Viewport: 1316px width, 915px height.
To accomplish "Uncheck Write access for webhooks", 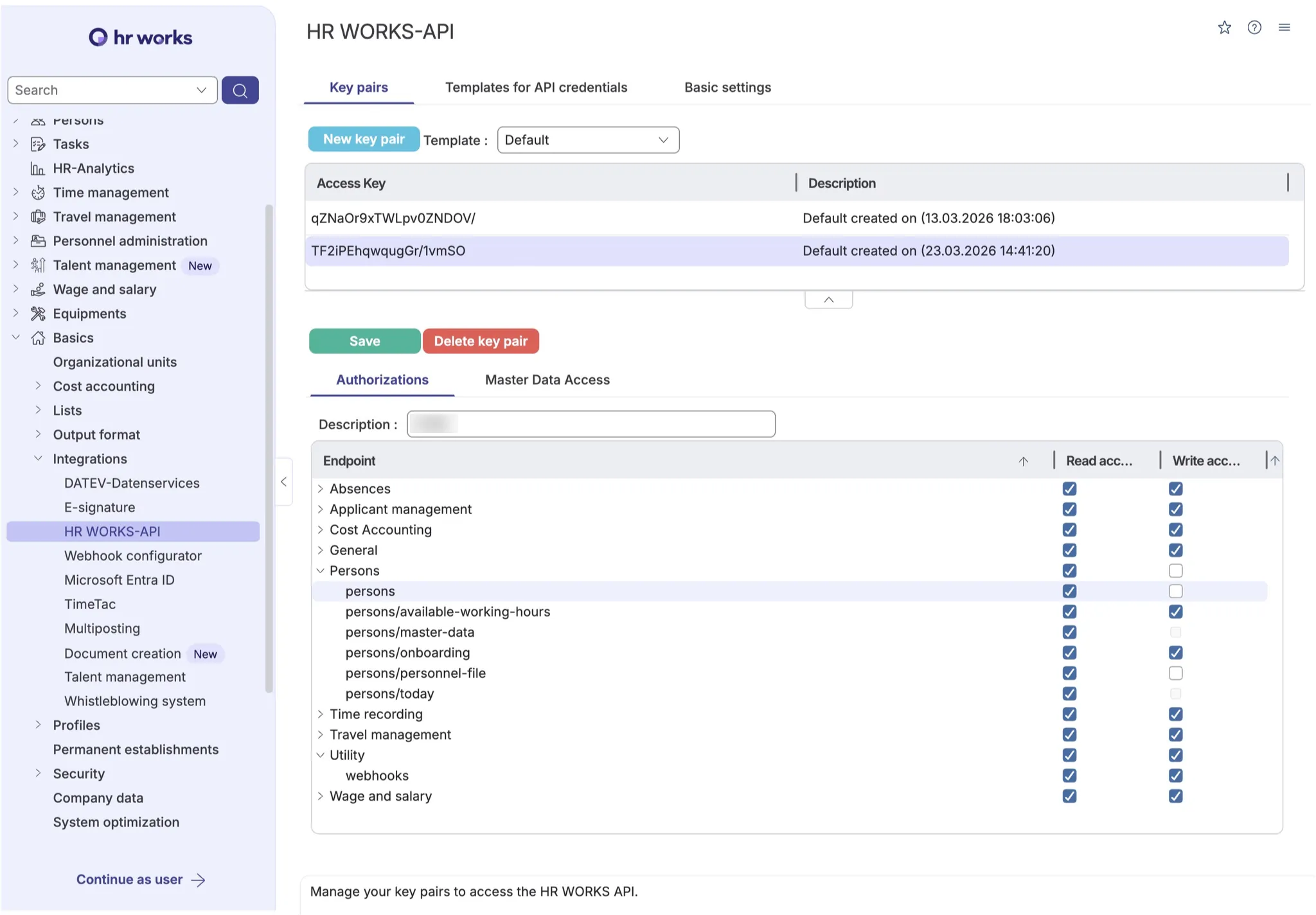I will pyautogui.click(x=1176, y=776).
